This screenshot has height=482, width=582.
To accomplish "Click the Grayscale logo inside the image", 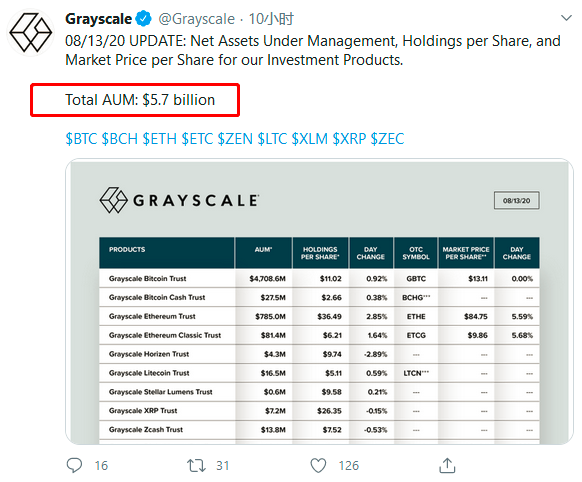I will coord(179,200).
